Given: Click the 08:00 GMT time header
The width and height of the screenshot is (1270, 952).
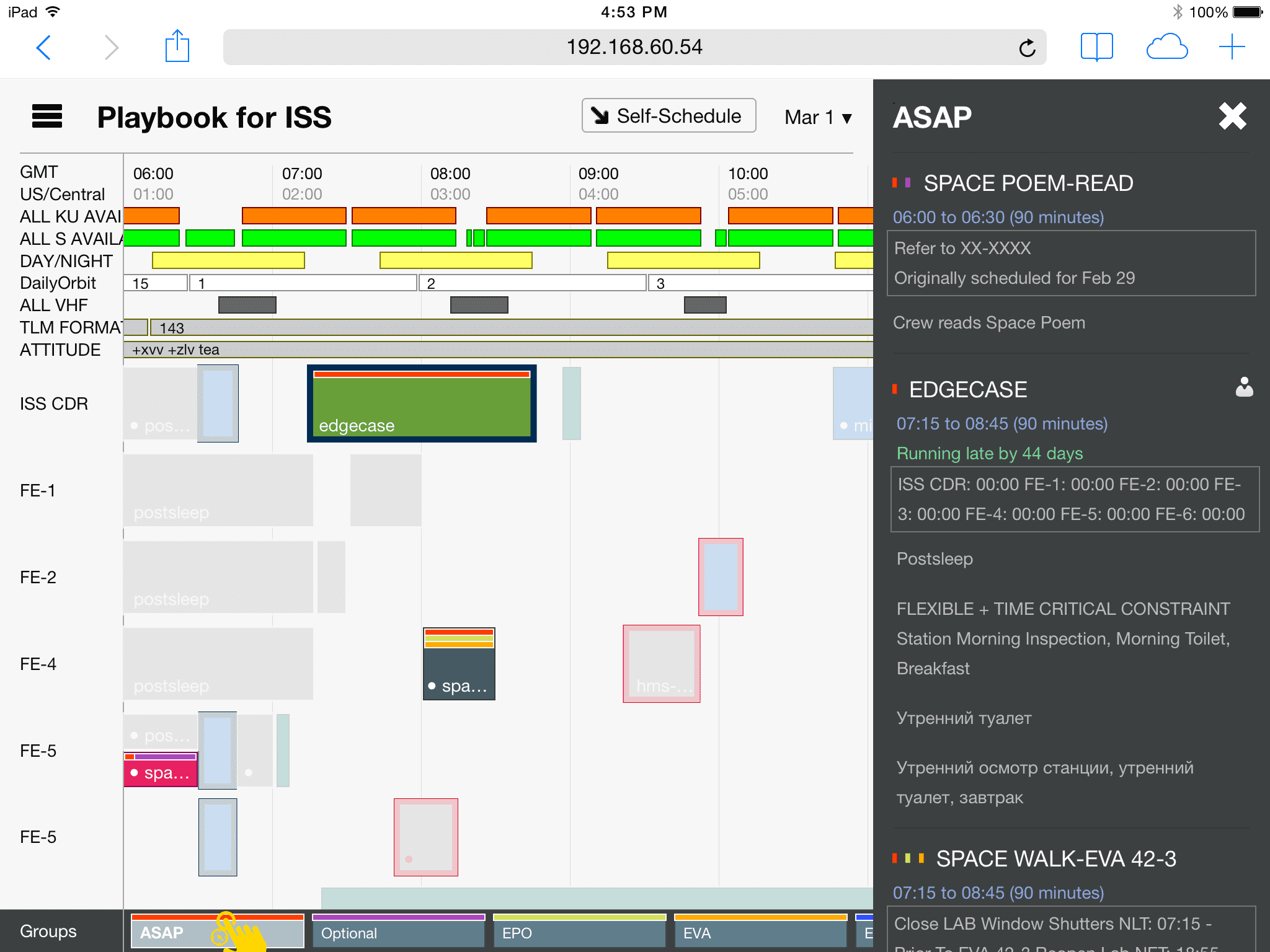Looking at the screenshot, I should coord(450,174).
